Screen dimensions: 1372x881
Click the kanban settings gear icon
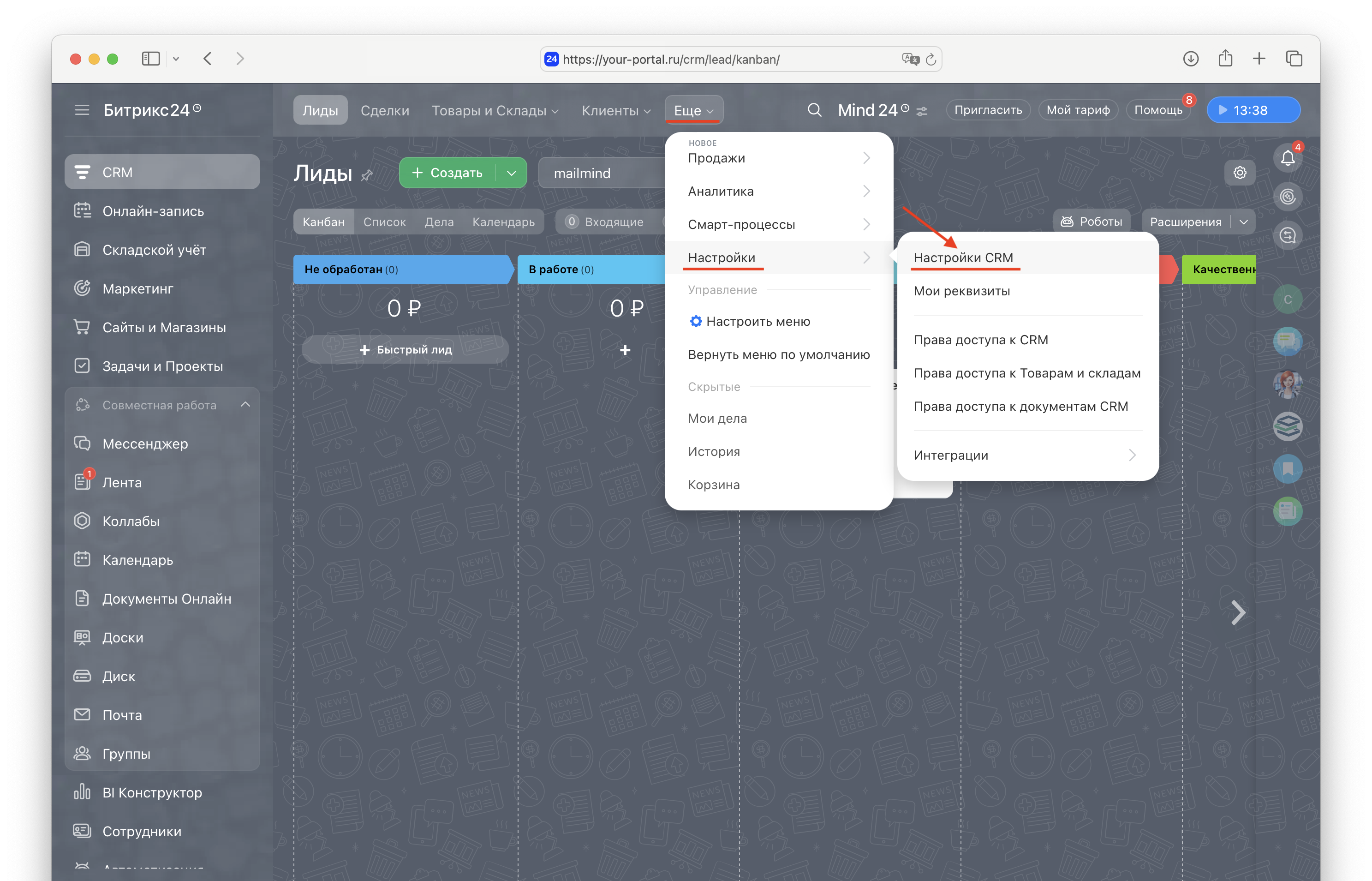pos(1239,173)
